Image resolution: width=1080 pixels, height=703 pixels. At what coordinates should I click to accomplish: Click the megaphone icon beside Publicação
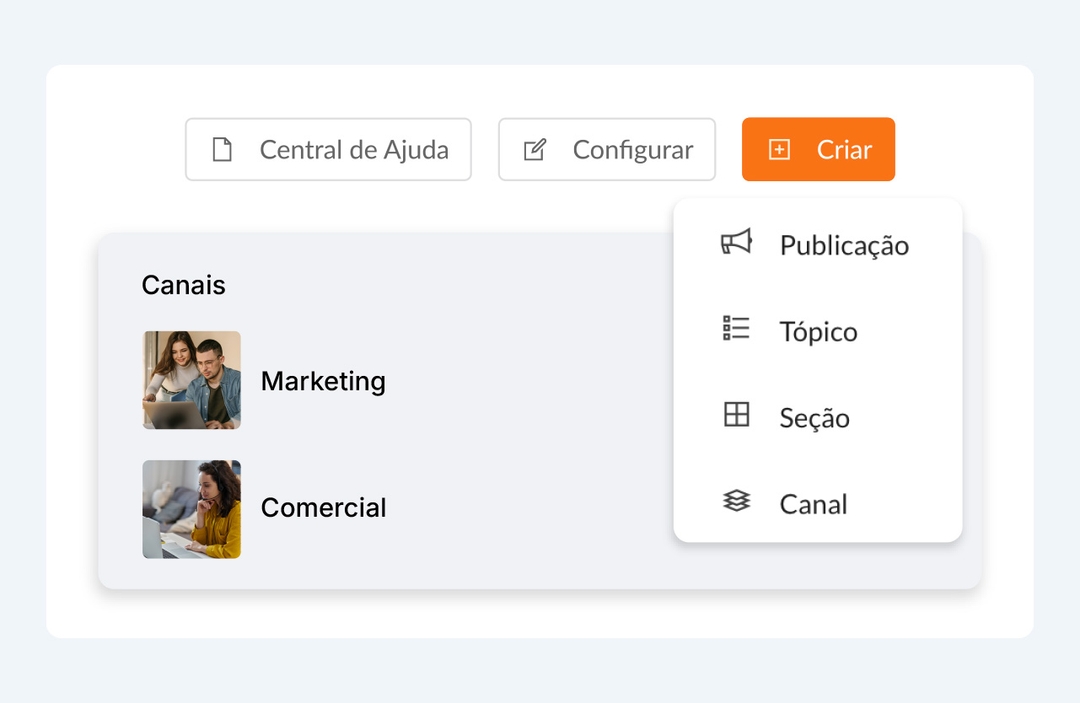[736, 242]
